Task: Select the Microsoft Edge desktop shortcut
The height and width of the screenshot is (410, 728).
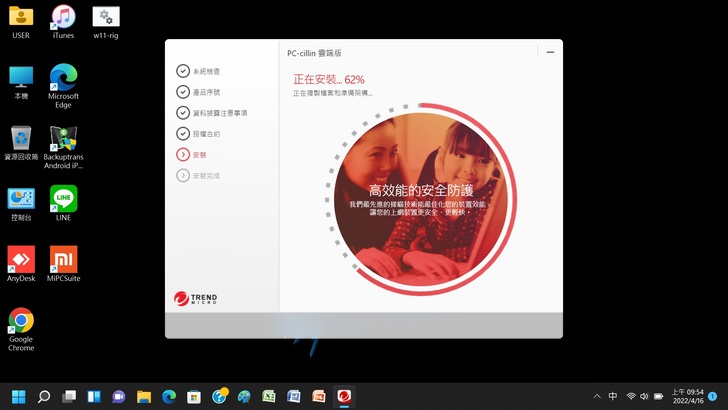Action: (63, 86)
